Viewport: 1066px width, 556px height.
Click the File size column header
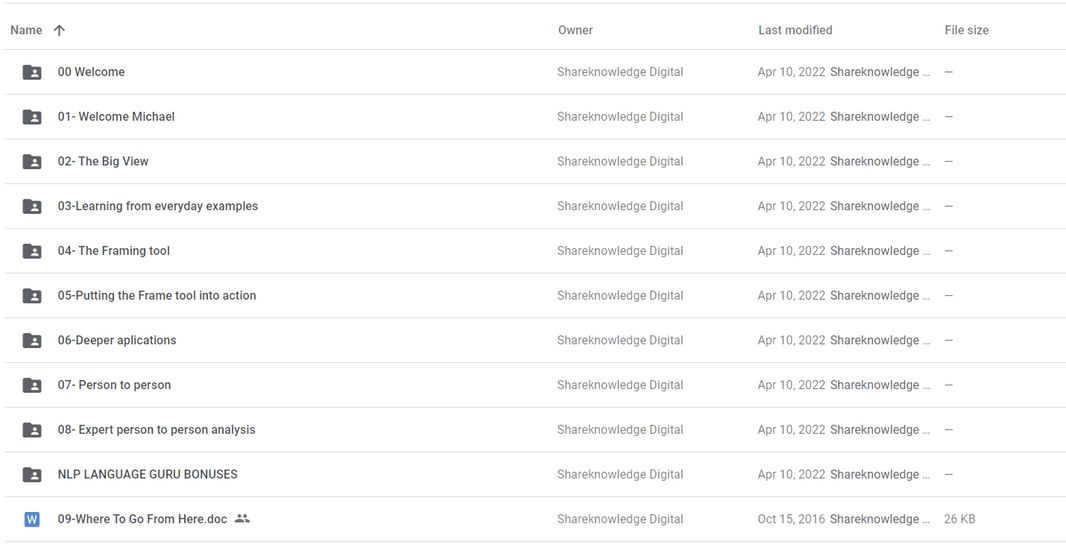(x=966, y=30)
